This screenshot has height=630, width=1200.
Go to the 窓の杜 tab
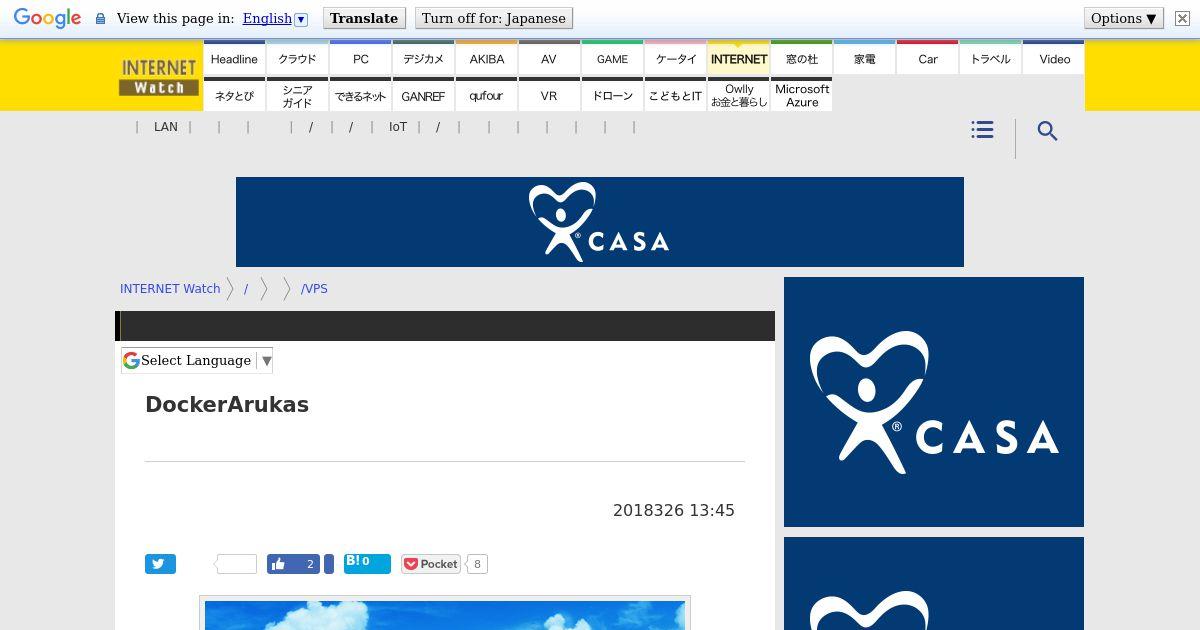pyautogui.click(x=802, y=59)
